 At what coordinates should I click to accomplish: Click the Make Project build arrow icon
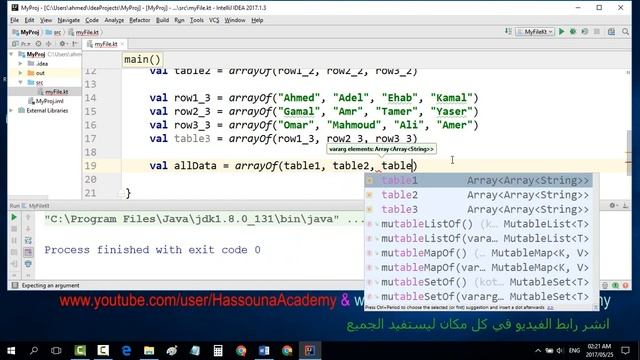[x=508, y=31]
